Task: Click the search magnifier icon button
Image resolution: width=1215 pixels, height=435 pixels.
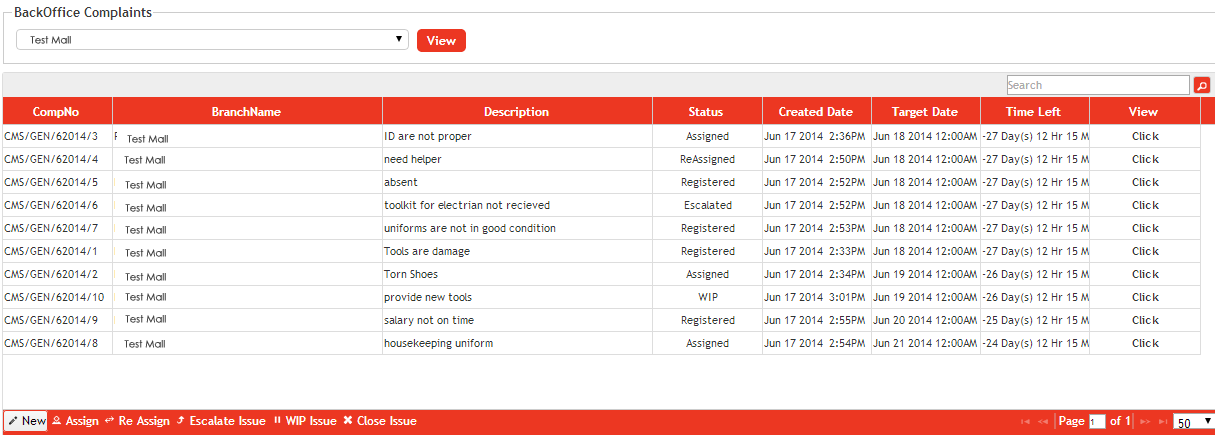Action: [1202, 86]
